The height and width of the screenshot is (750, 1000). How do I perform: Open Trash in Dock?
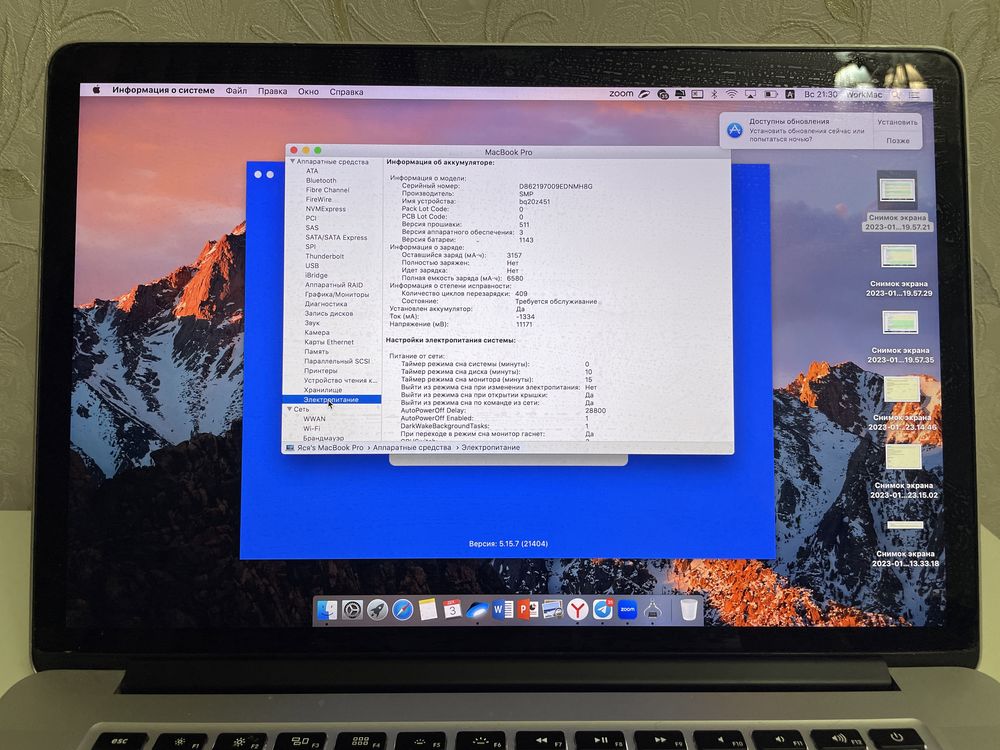pyautogui.click(x=689, y=610)
